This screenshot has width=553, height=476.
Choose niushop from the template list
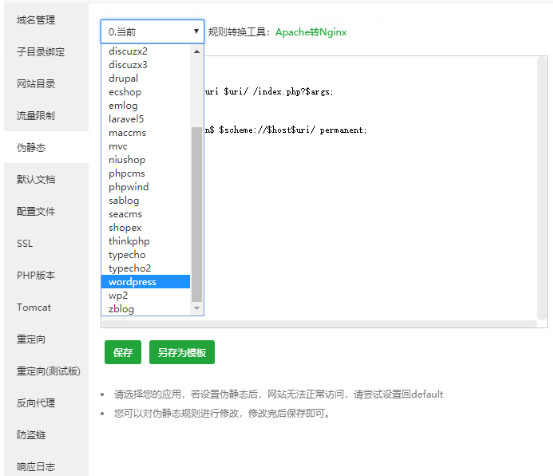(146, 160)
